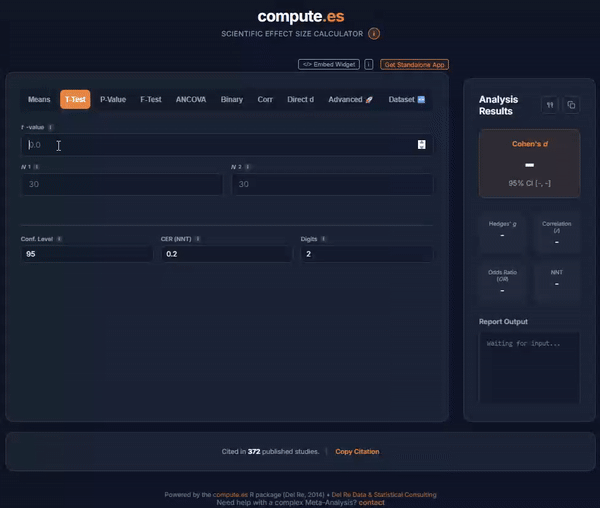Copy the results with the duplicate icon
This screenshot has height=508, width=600.
(571, 105)
